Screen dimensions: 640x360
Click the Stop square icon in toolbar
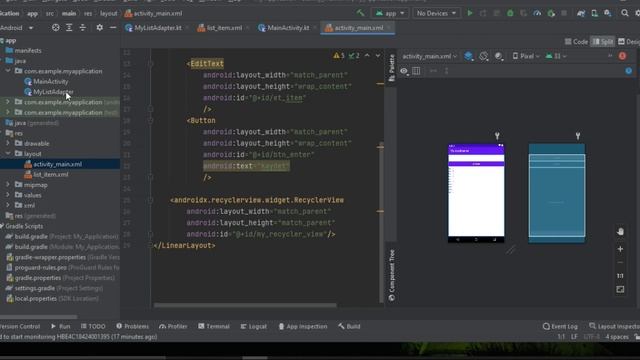(x=564, y=13)
